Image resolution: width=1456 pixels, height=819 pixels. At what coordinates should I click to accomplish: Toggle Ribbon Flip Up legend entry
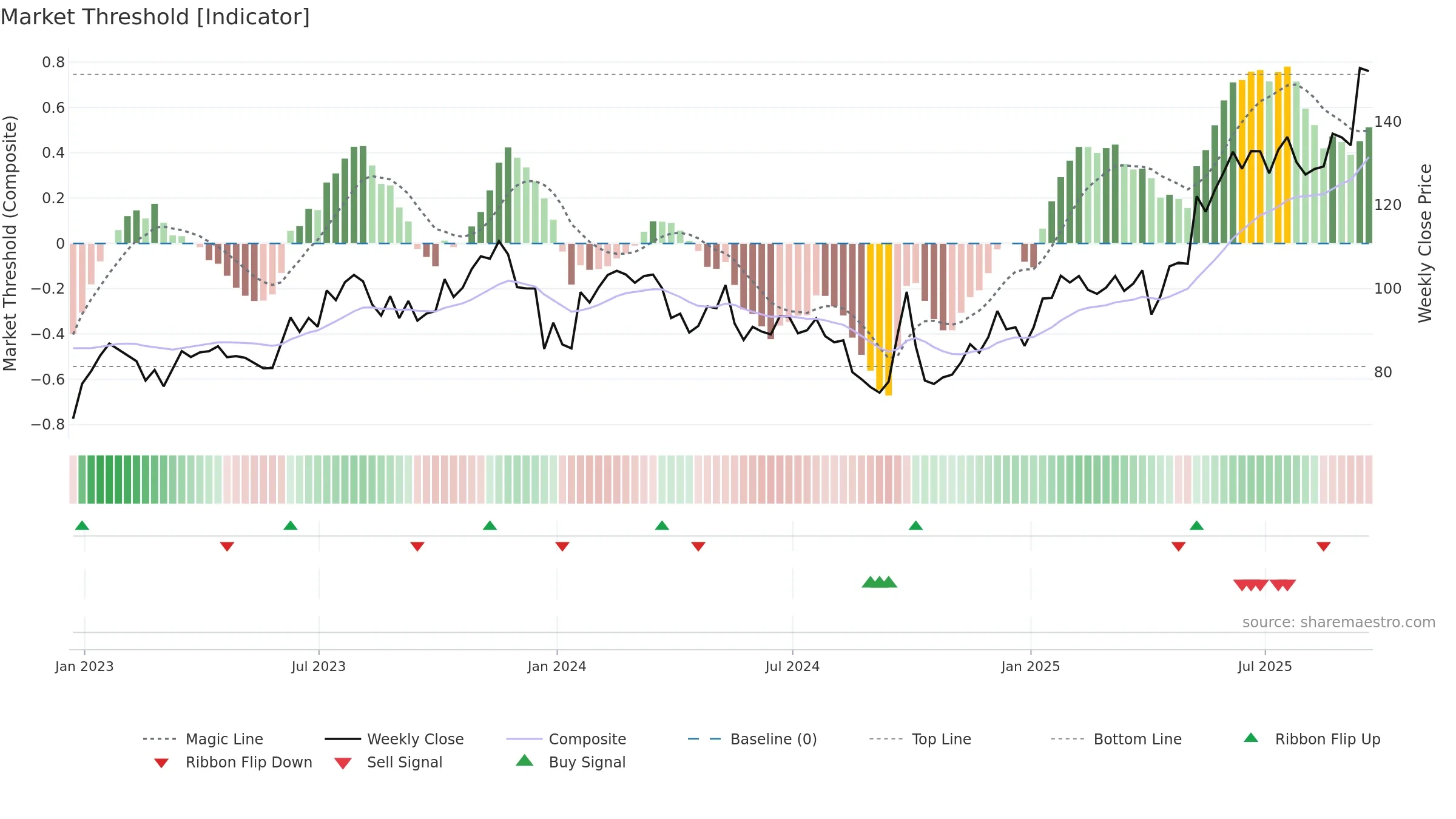coord(1312,739)
